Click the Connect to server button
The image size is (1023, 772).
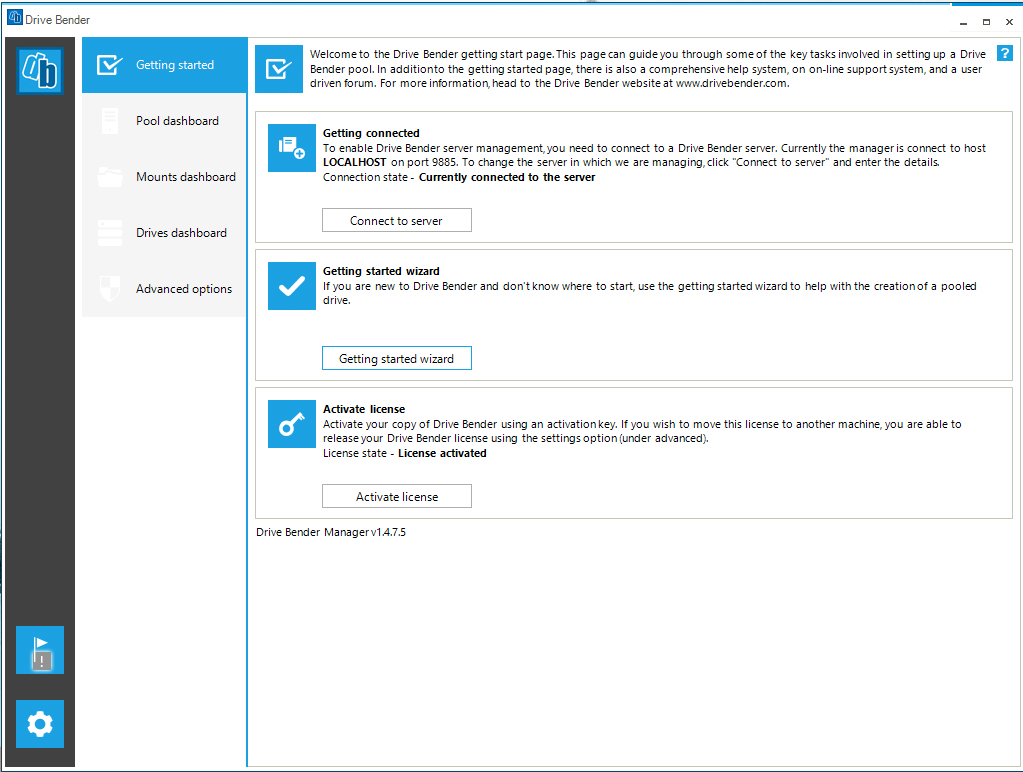click(397, 221)
